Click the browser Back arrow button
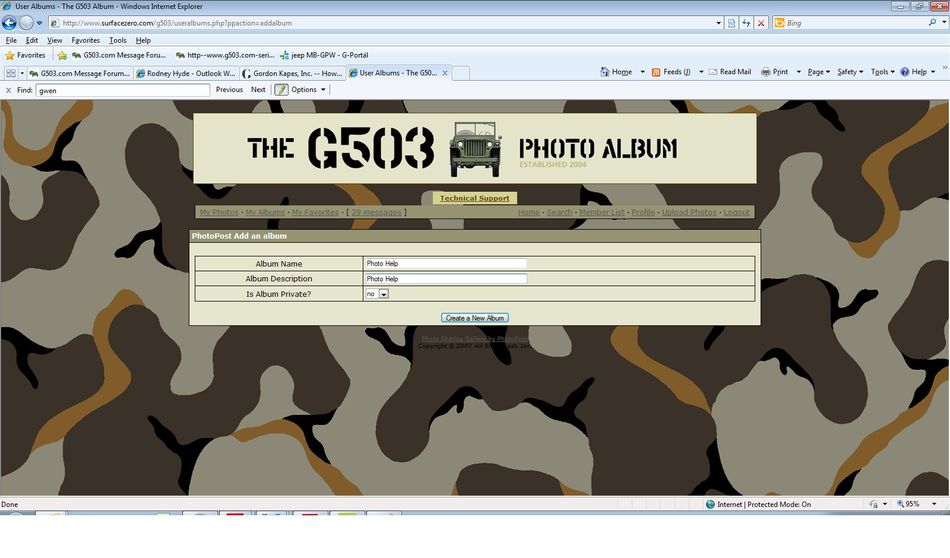This screenshot has height=558, width=950. 9,23
